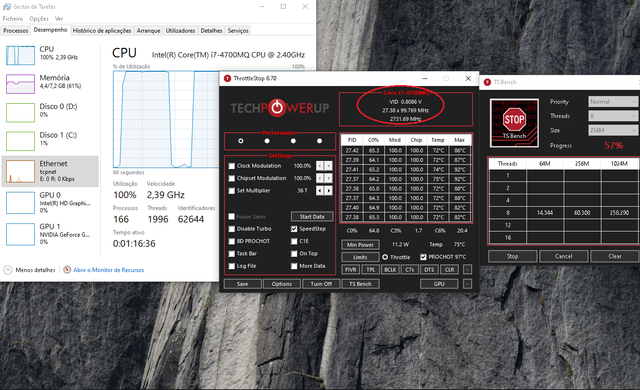Screen dimensions: 640x390
Task: Select the third Performance profile radio button
Action: (293, 141)
